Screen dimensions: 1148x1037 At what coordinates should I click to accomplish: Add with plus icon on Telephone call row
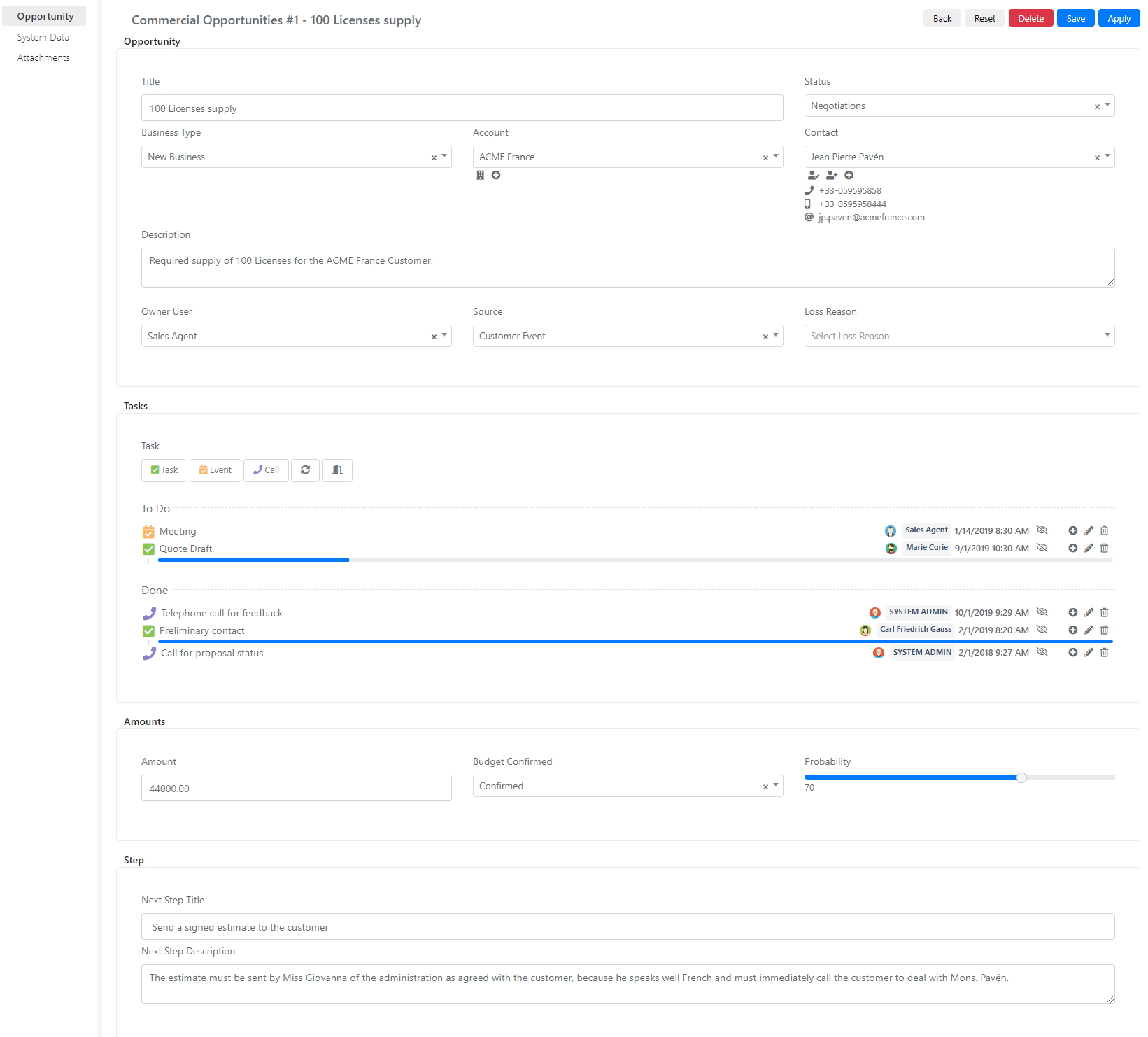(1073, 612)
